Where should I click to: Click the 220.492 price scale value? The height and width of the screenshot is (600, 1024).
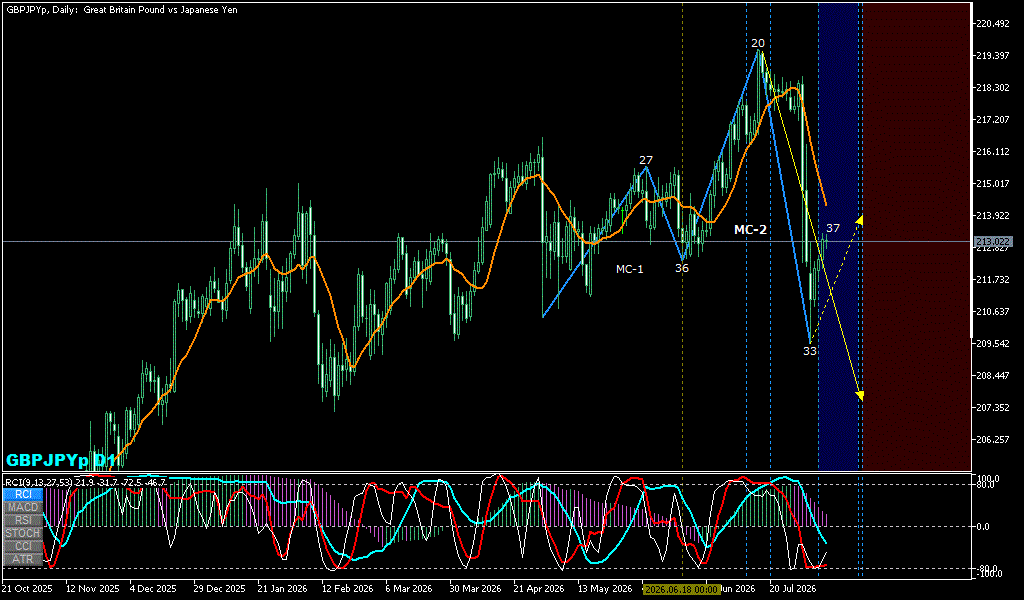pos(993,24)
